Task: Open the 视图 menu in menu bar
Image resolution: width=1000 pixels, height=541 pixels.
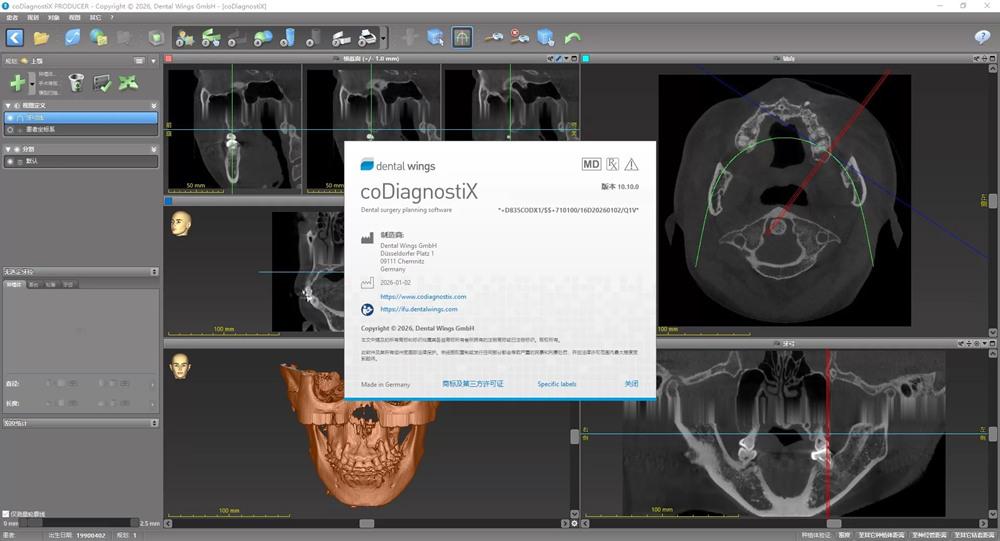Action: [x=75, y=18]
